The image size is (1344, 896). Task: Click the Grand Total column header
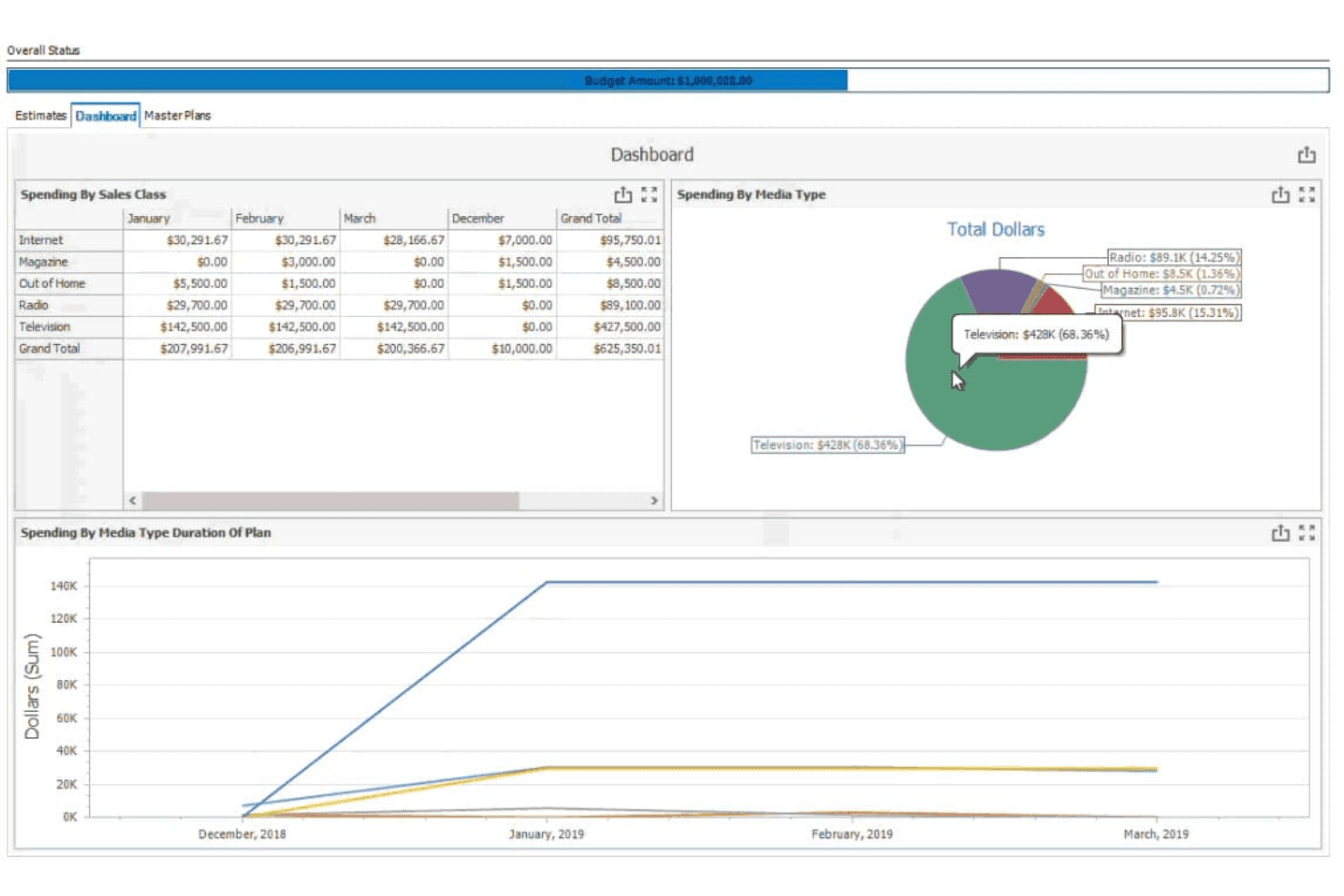pyautogui.click(x=610, y=219)
